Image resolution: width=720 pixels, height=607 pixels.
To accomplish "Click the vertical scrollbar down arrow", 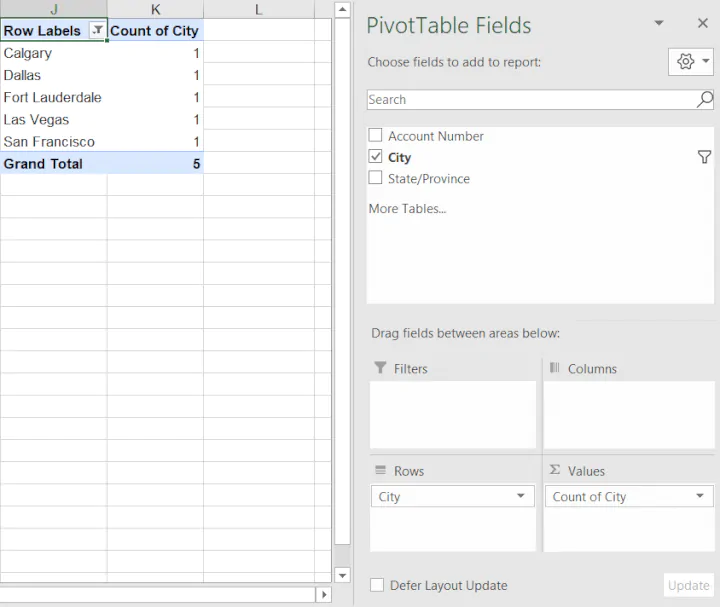I will coord(343,575).
